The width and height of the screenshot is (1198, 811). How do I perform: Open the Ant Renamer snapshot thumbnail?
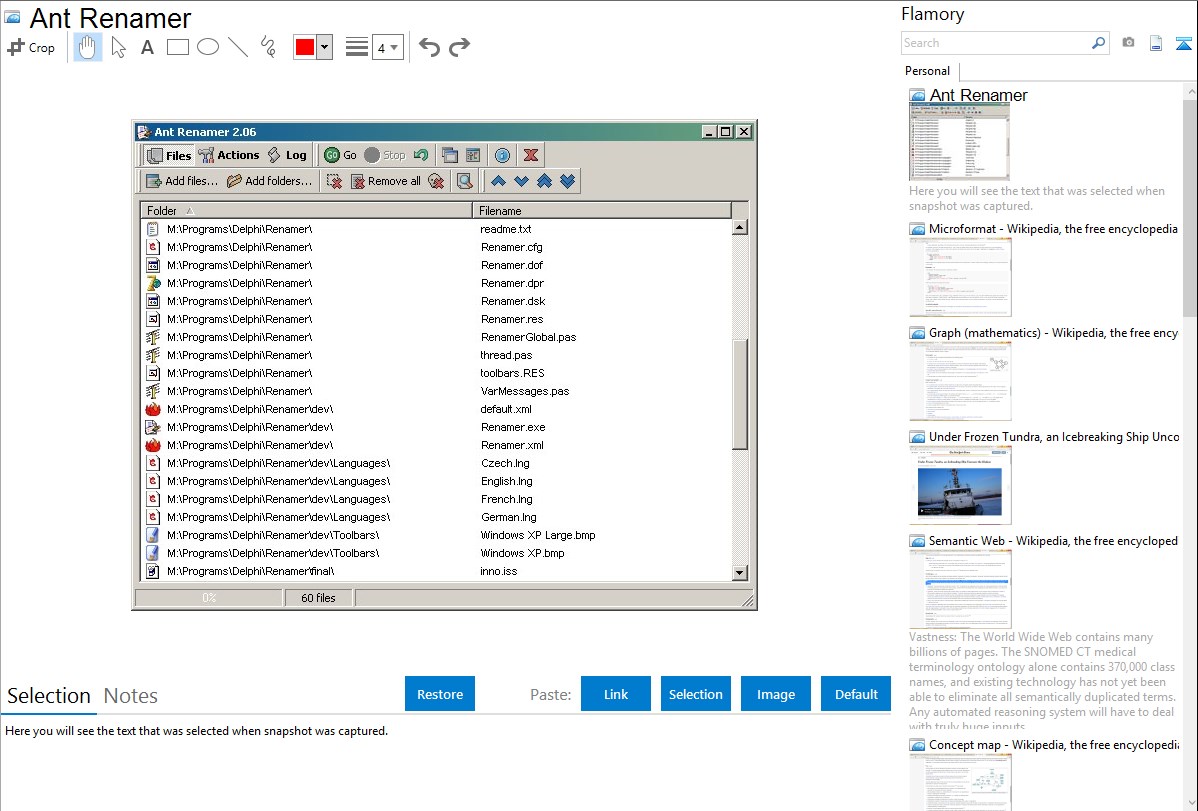[960, 142]
